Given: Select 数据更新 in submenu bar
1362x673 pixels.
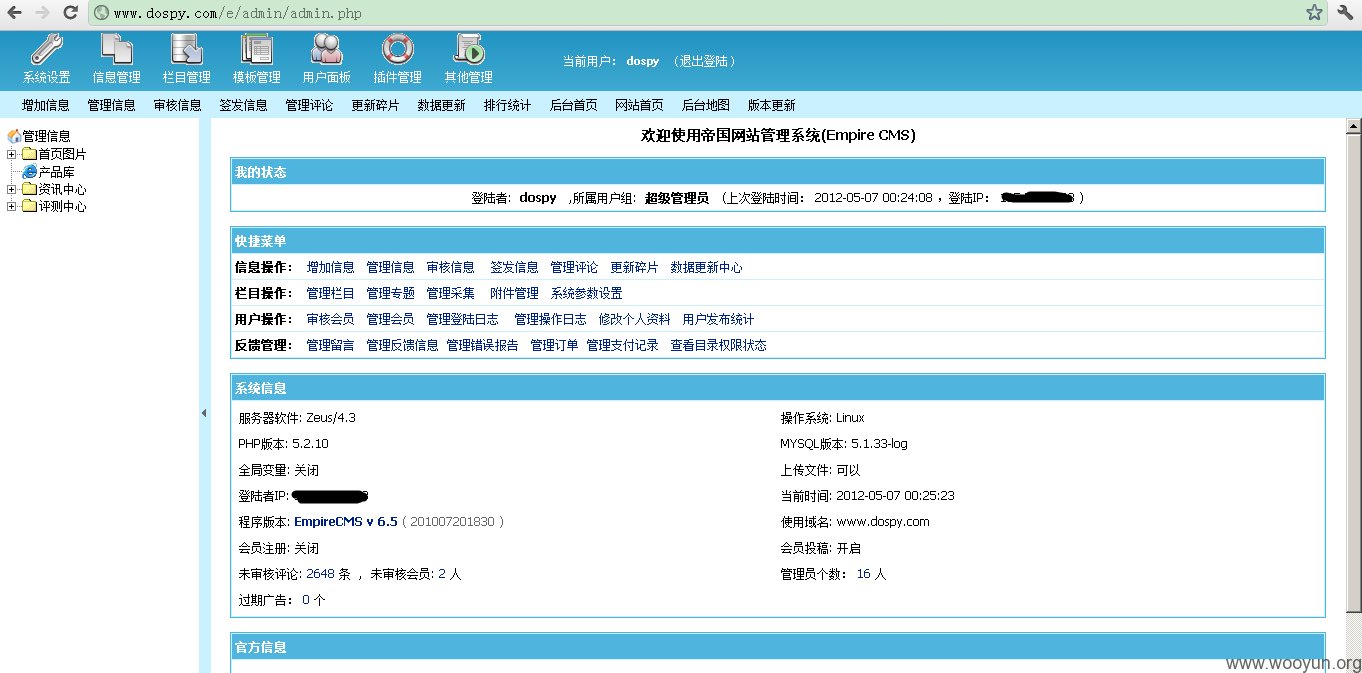Looking at the screenshot, I should coord(442,105).
